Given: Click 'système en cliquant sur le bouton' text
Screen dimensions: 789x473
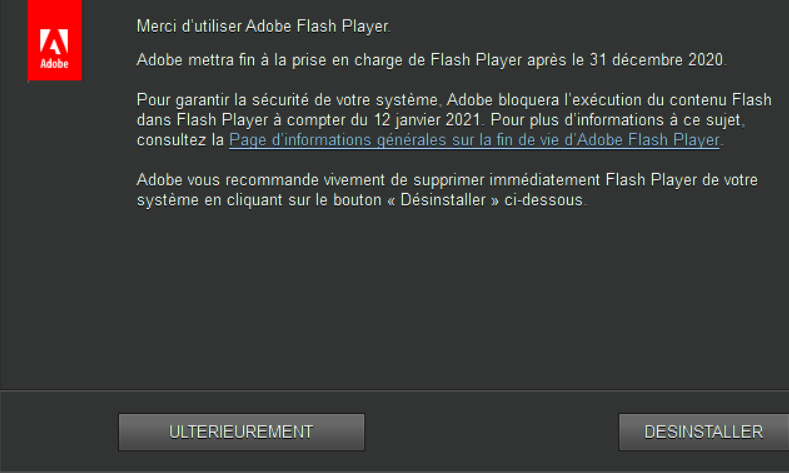Looking at the screenshot, I should coord(259,200).
